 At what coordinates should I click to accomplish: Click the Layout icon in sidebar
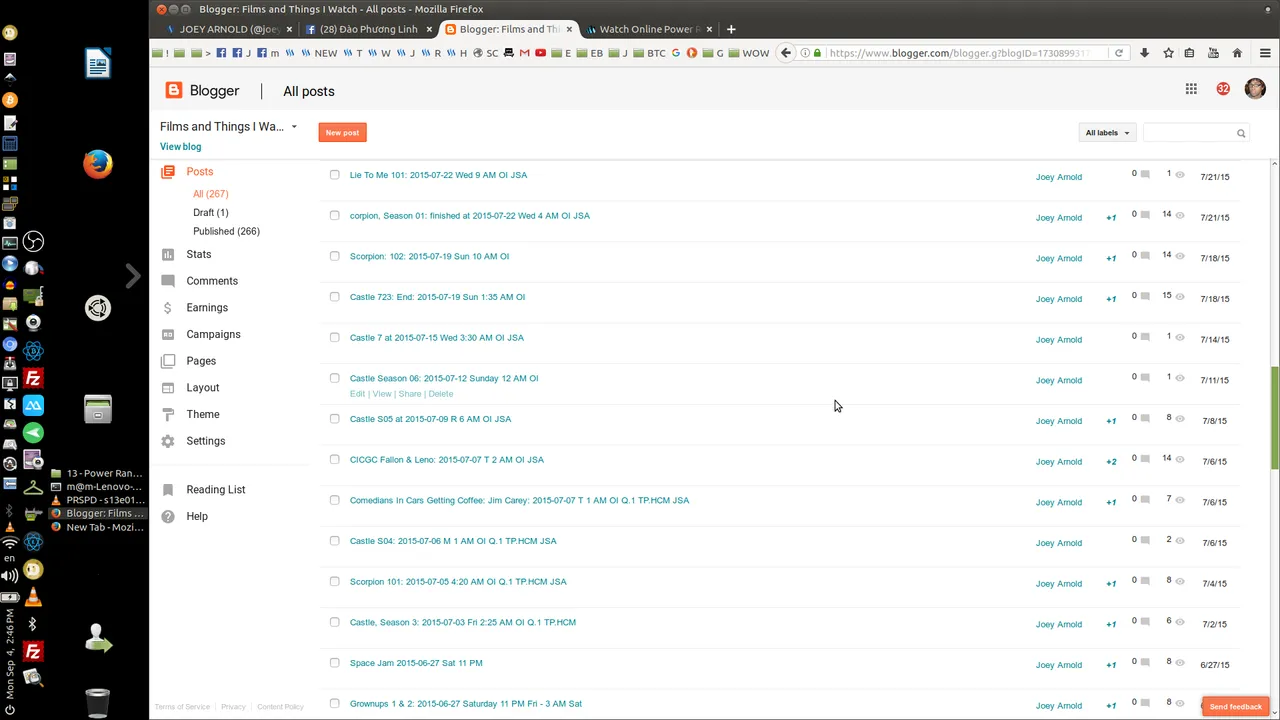coord(168,387)
